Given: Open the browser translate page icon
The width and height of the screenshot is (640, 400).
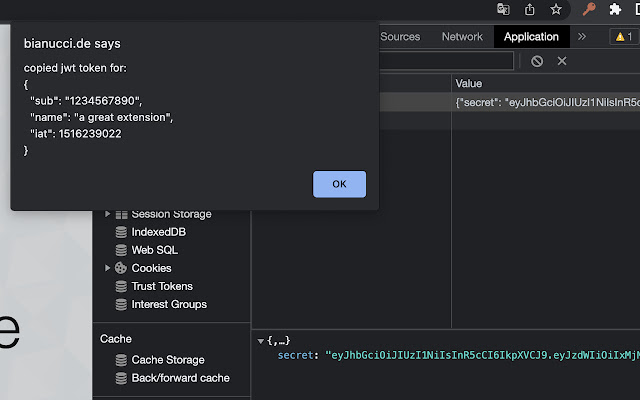Looking at the screenshot, I should (x=504, y=9).
